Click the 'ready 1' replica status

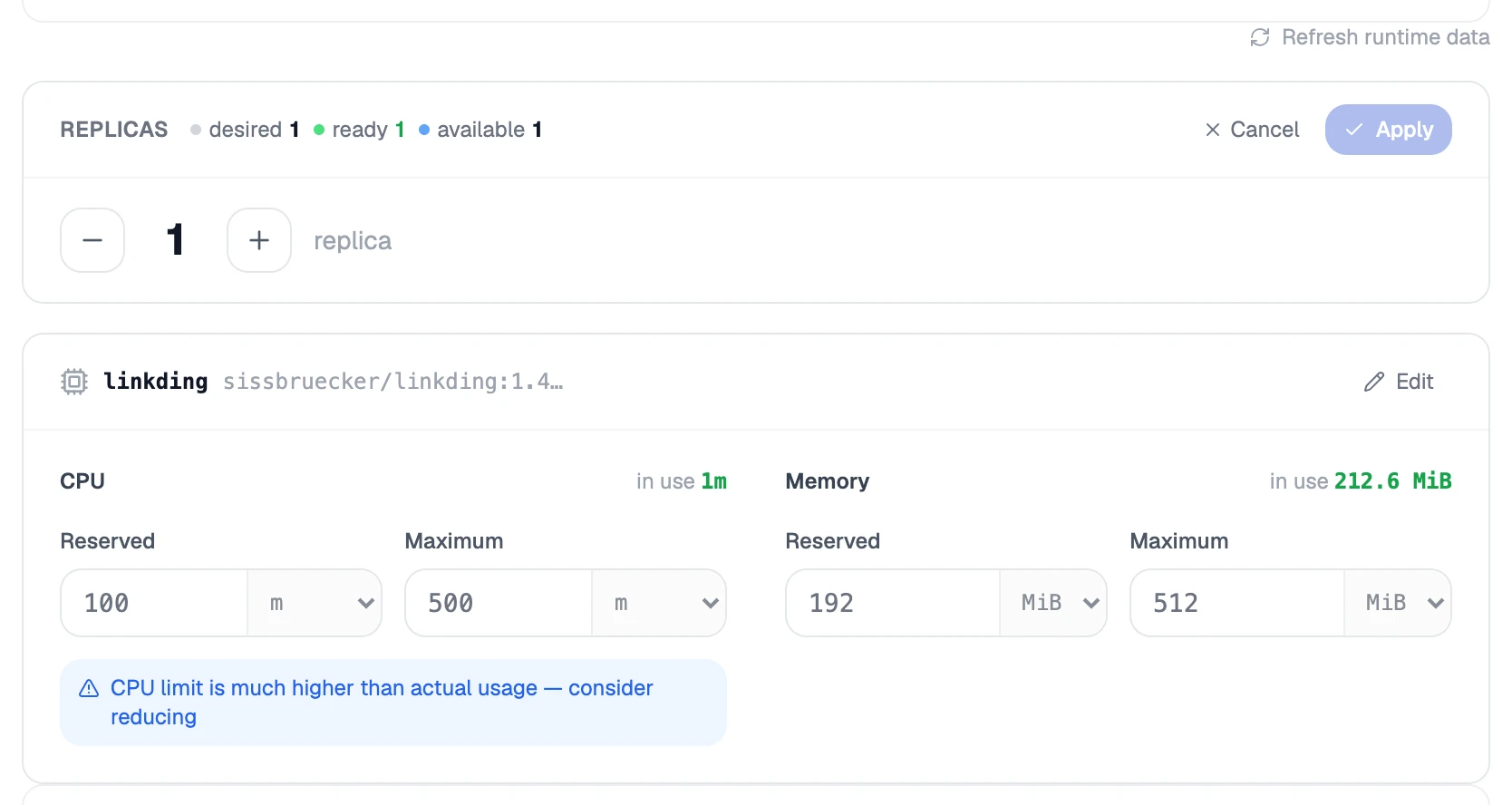(359, 130)
